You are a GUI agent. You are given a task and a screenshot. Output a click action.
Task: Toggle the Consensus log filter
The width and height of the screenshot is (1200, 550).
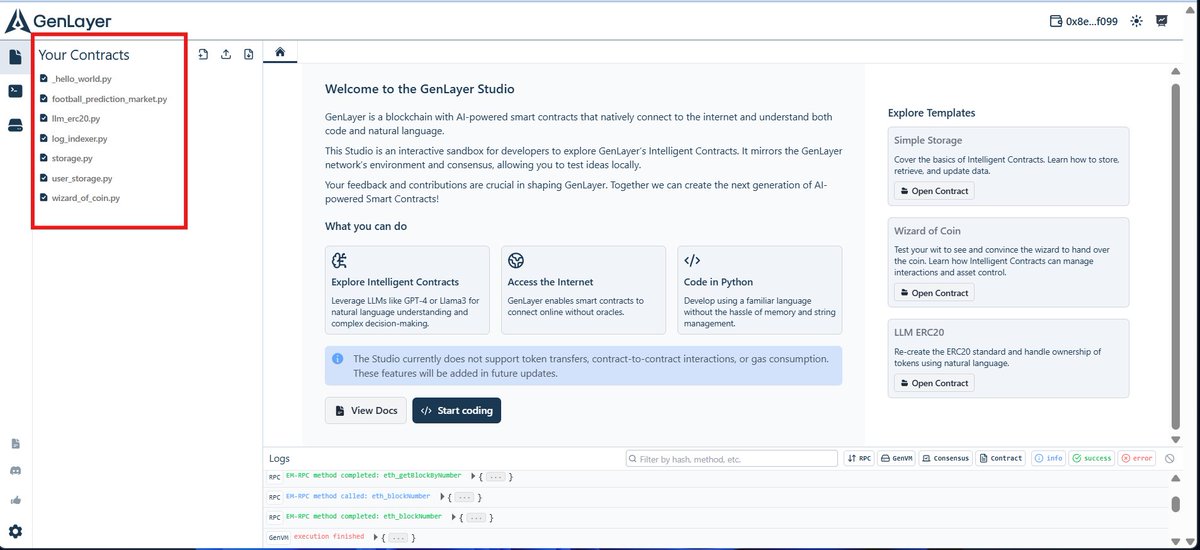945,459
